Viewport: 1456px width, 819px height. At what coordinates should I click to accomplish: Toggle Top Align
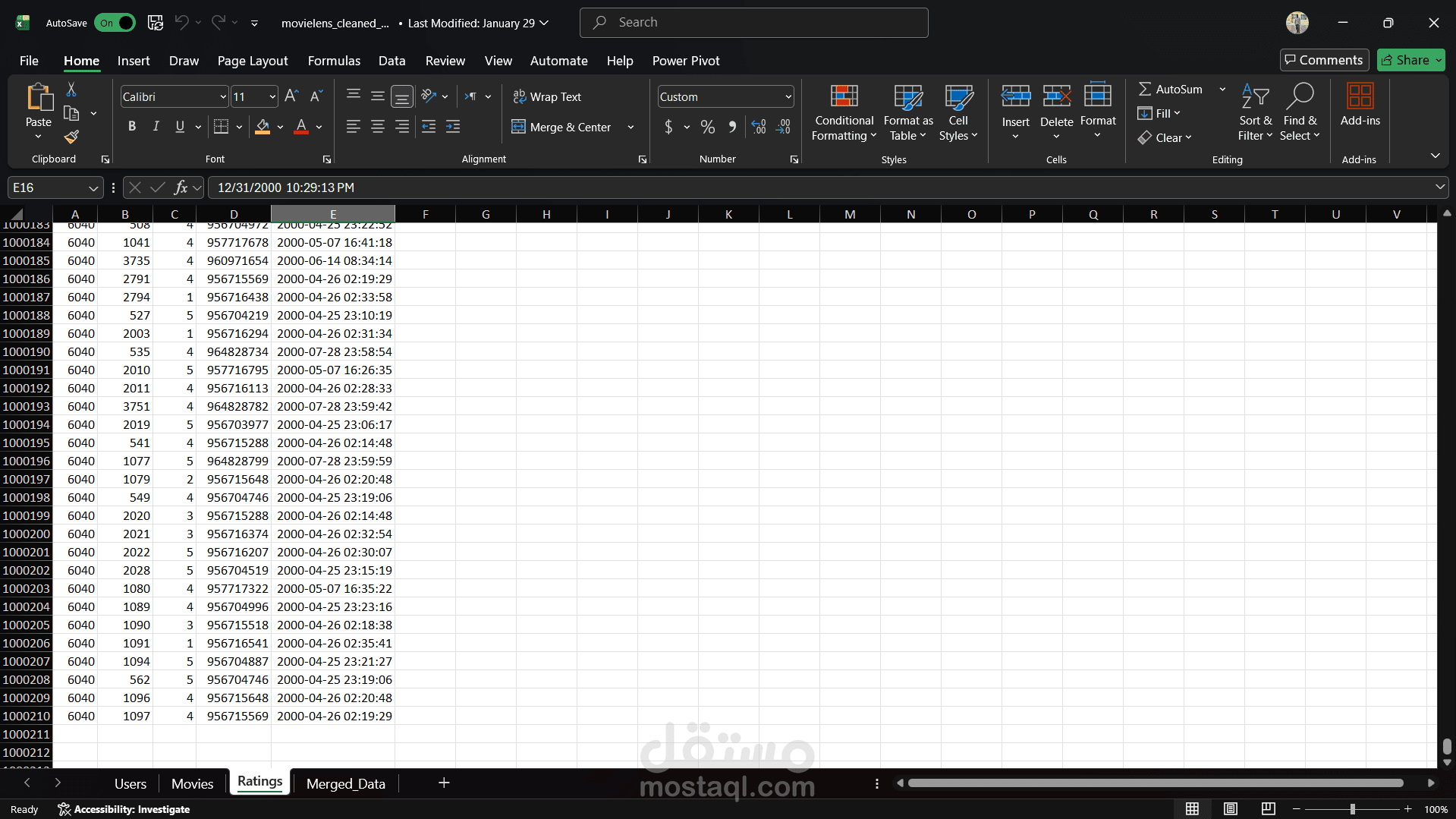point(353,96)
